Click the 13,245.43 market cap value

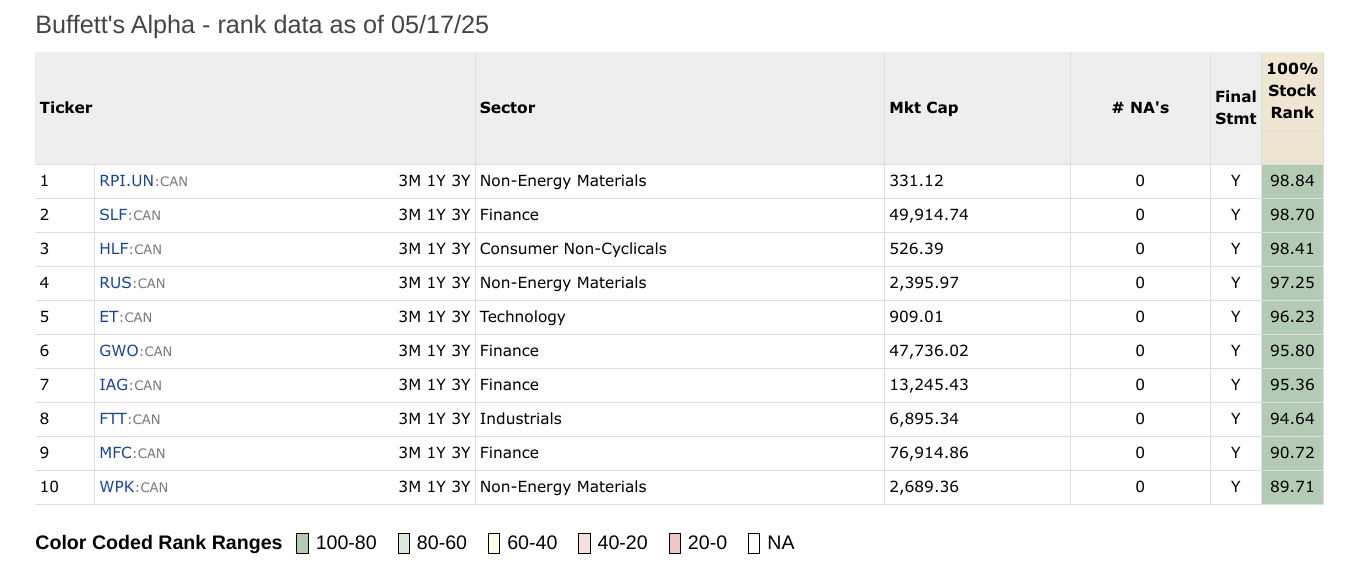pyautogui.click(x=929, y=385)
